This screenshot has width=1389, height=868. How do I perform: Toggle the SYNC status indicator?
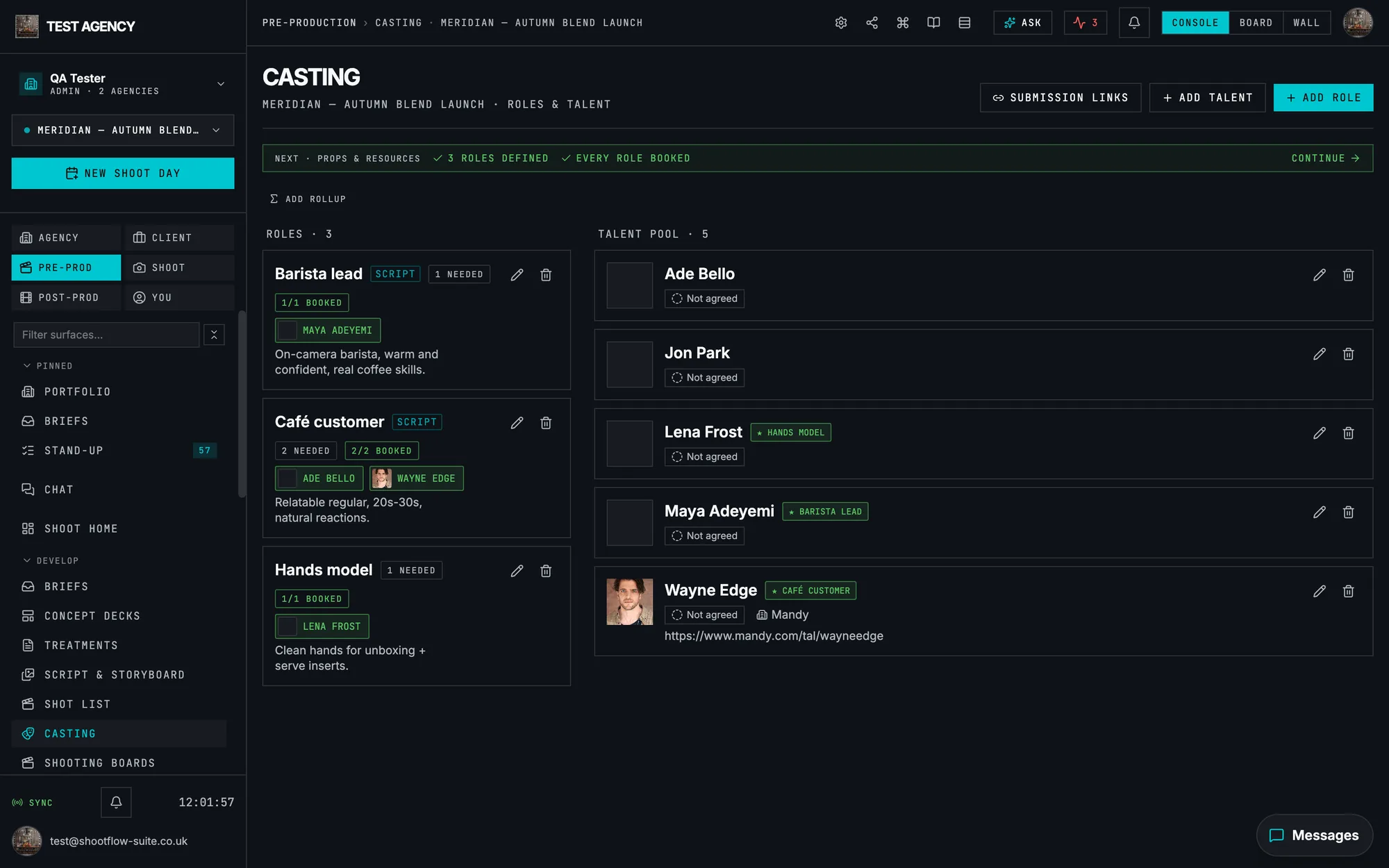tap(33, 803)
